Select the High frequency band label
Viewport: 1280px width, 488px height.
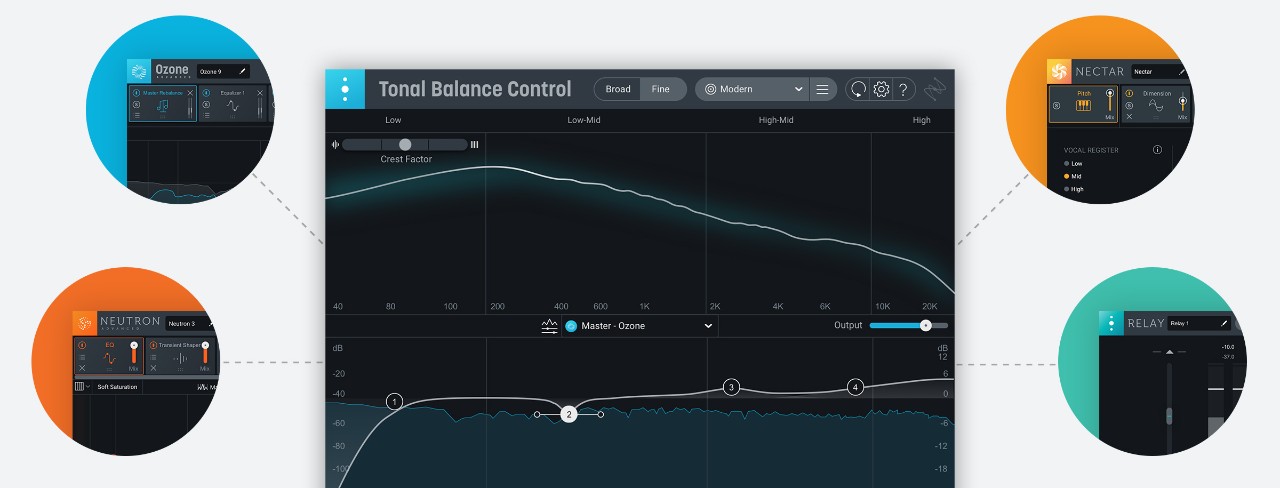(x=922, y=120)
